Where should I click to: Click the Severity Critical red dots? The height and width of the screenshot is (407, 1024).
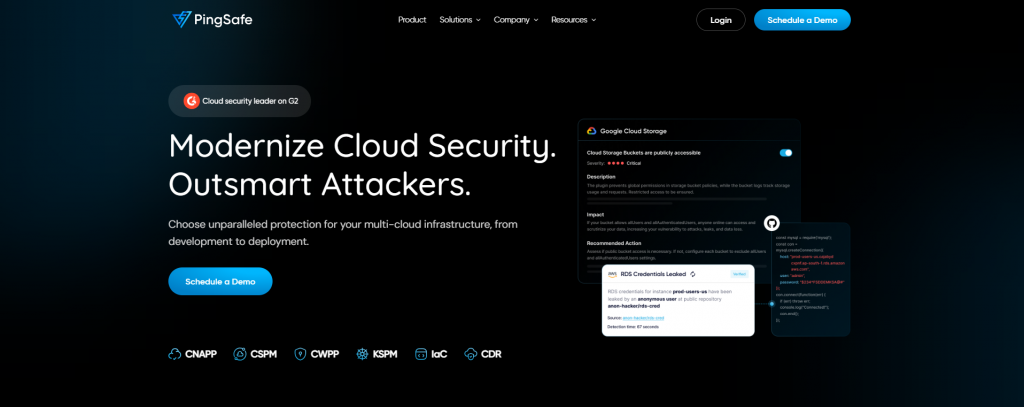(615, 163)
